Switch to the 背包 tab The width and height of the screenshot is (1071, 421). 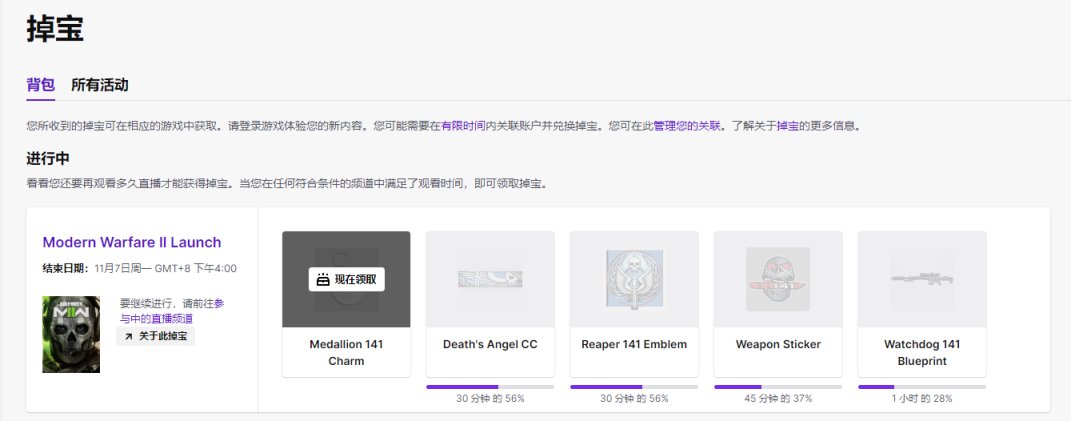[x=40, y=85]
